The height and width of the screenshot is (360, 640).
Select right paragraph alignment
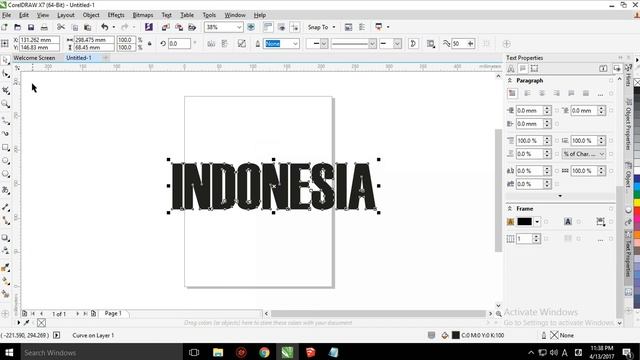click(x=556, y=93)
